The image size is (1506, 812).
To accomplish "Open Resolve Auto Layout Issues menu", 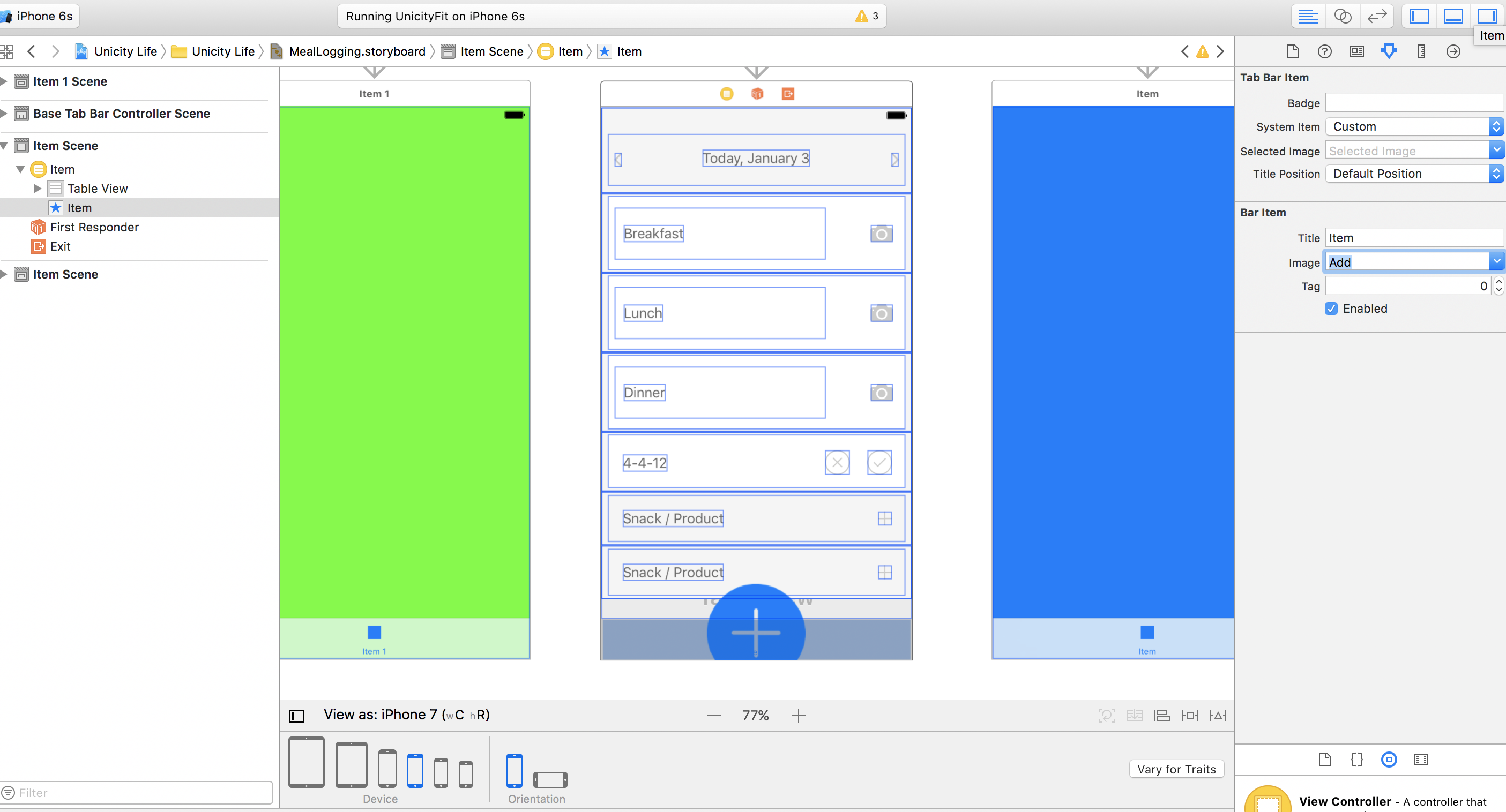I will pos(1218,715).
